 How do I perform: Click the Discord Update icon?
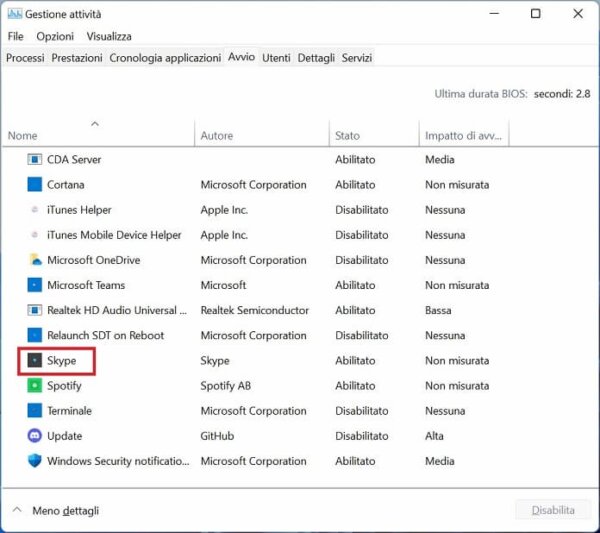(34, 436)
